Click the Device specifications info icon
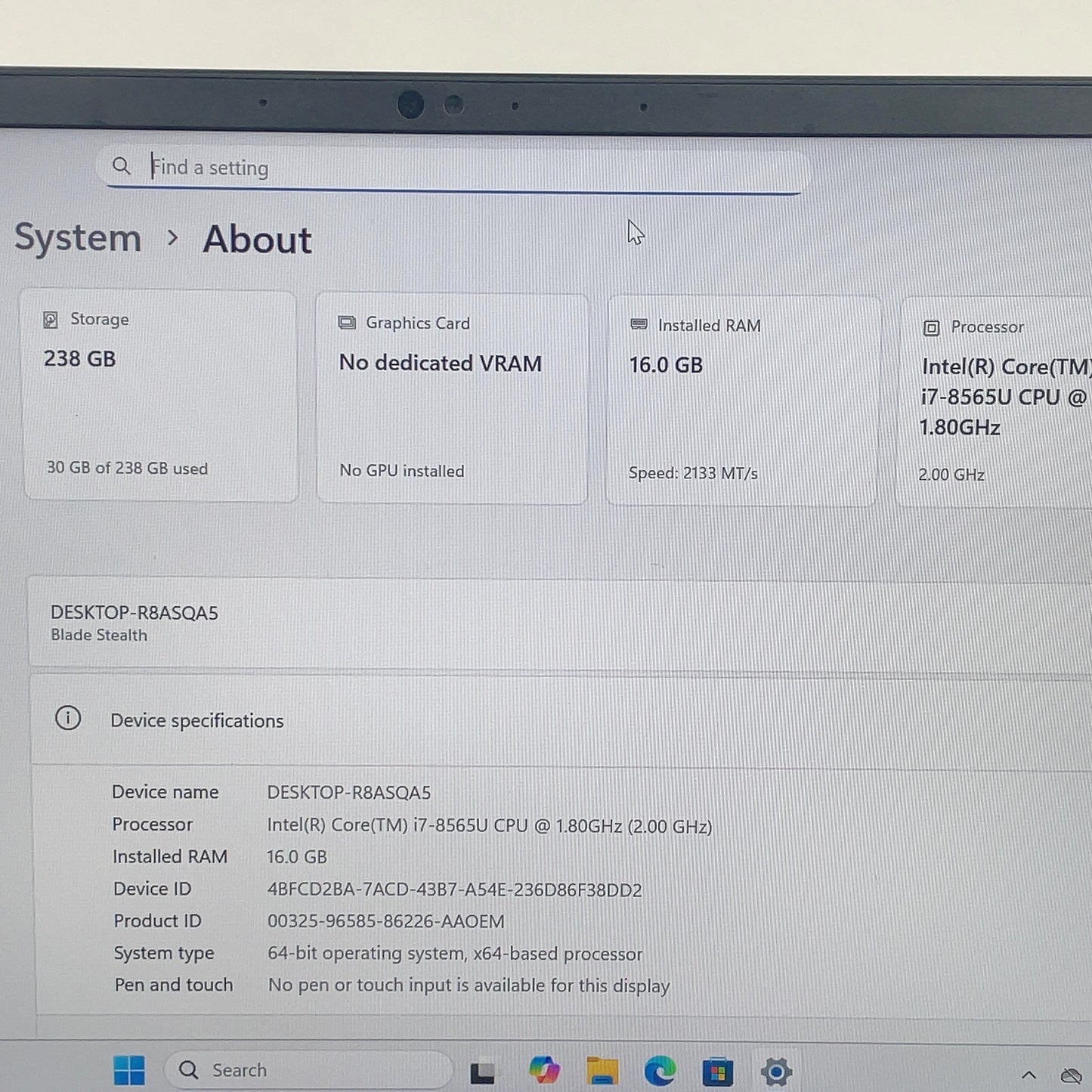Image resolution: width=1092 pixels, height=1092 pixels. 68,718
